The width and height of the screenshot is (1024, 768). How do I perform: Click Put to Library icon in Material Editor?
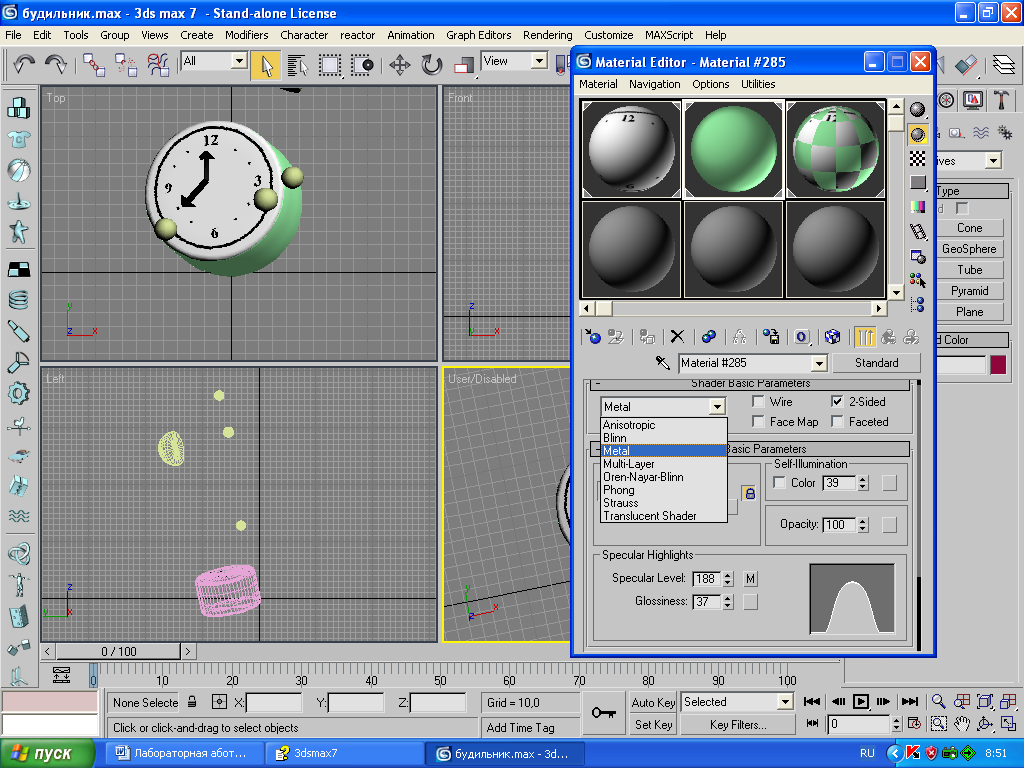coord(771,336)
